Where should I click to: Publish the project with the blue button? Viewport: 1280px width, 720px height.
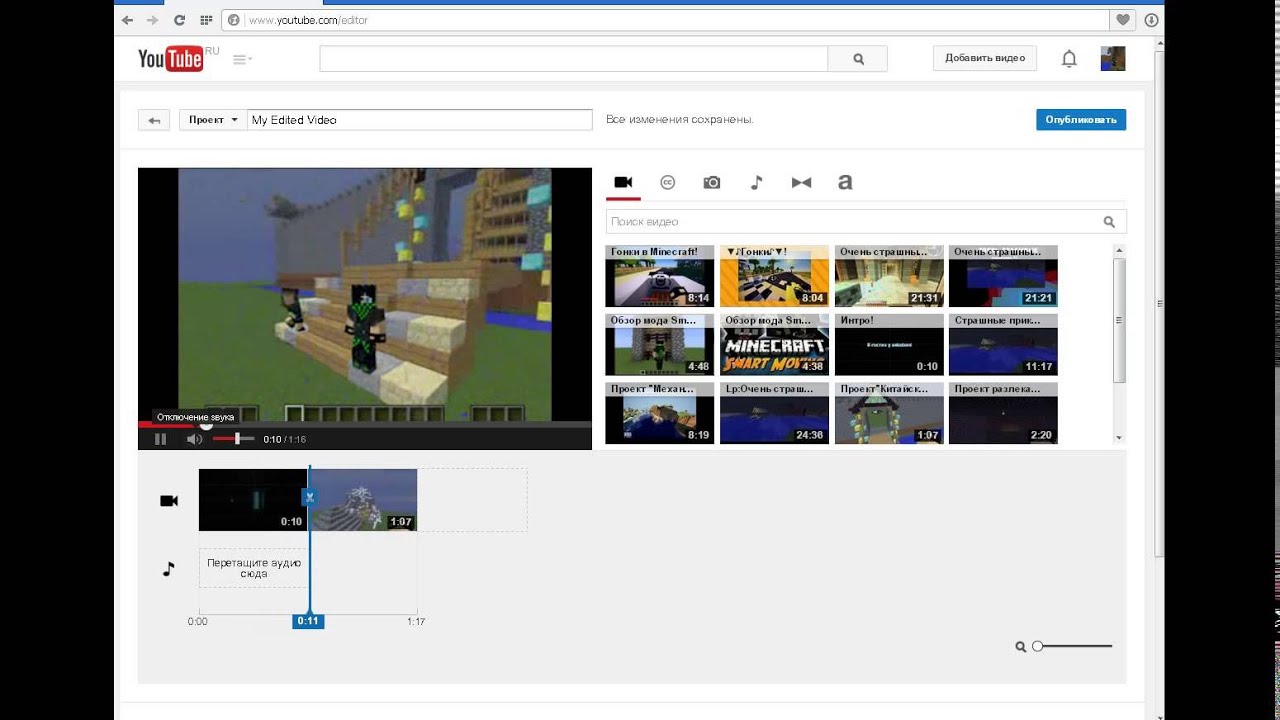(x=1081, y=120)
